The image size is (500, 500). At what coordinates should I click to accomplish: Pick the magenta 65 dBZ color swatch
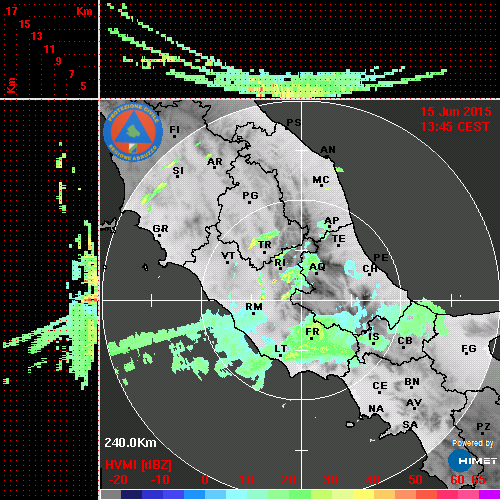click(489, 495)
